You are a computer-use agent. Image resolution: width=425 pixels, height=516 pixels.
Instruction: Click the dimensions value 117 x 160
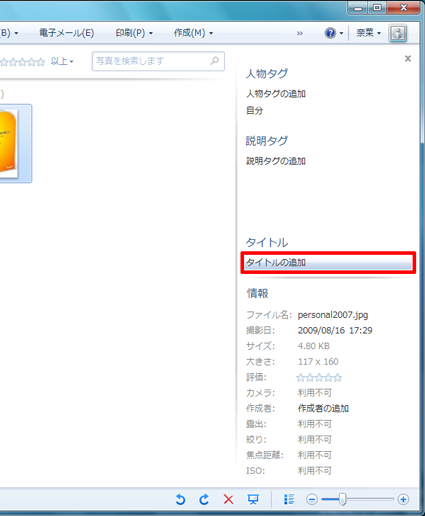point(318,362)
